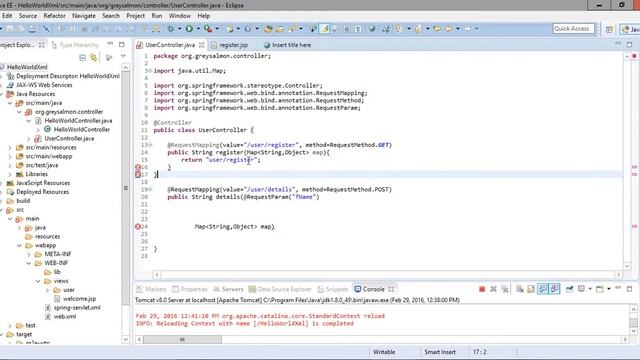Open the Debug button dropdown arrow
Viewport: 640px width, 360px height.
[179, 29]
